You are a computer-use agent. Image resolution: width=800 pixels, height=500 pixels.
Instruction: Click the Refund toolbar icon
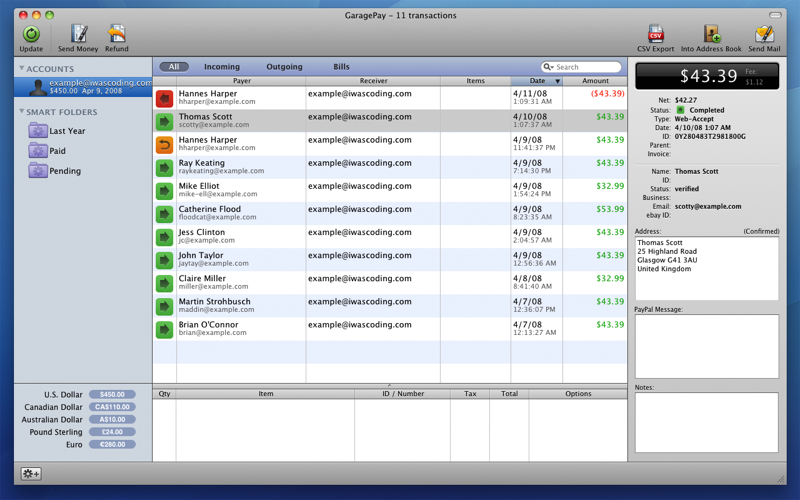117,35
